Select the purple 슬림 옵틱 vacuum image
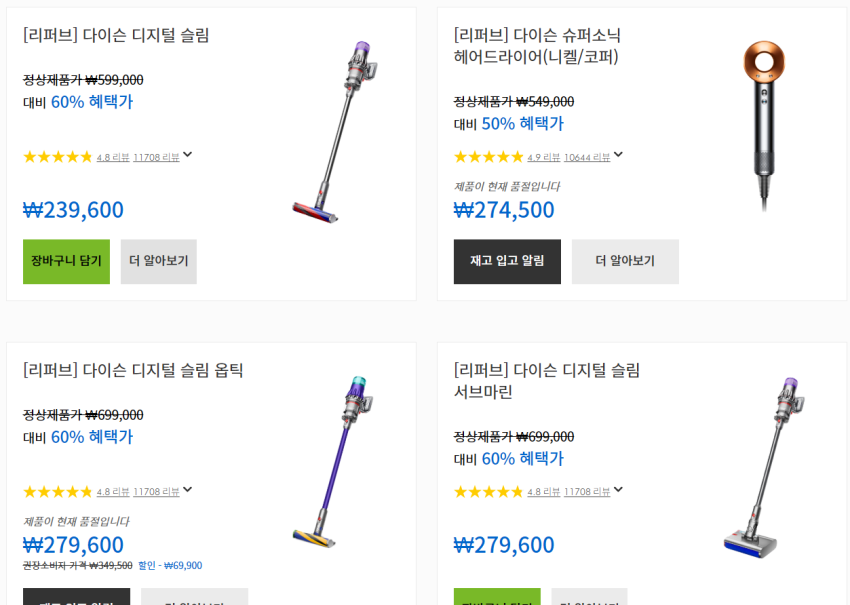850x605 pixels. tap(335, 462)
